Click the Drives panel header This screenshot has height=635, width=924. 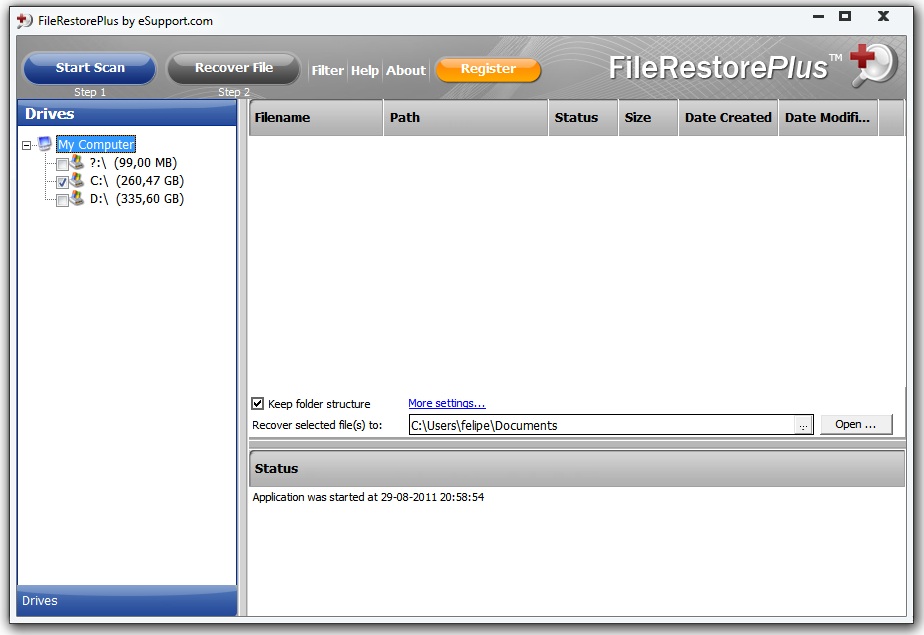click(127, 113)
